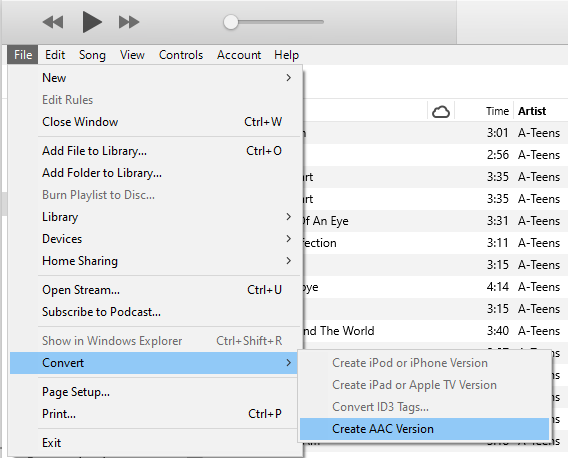Select the song row with time 3:40
Screen dimensions: 568x458
(435, 331)
